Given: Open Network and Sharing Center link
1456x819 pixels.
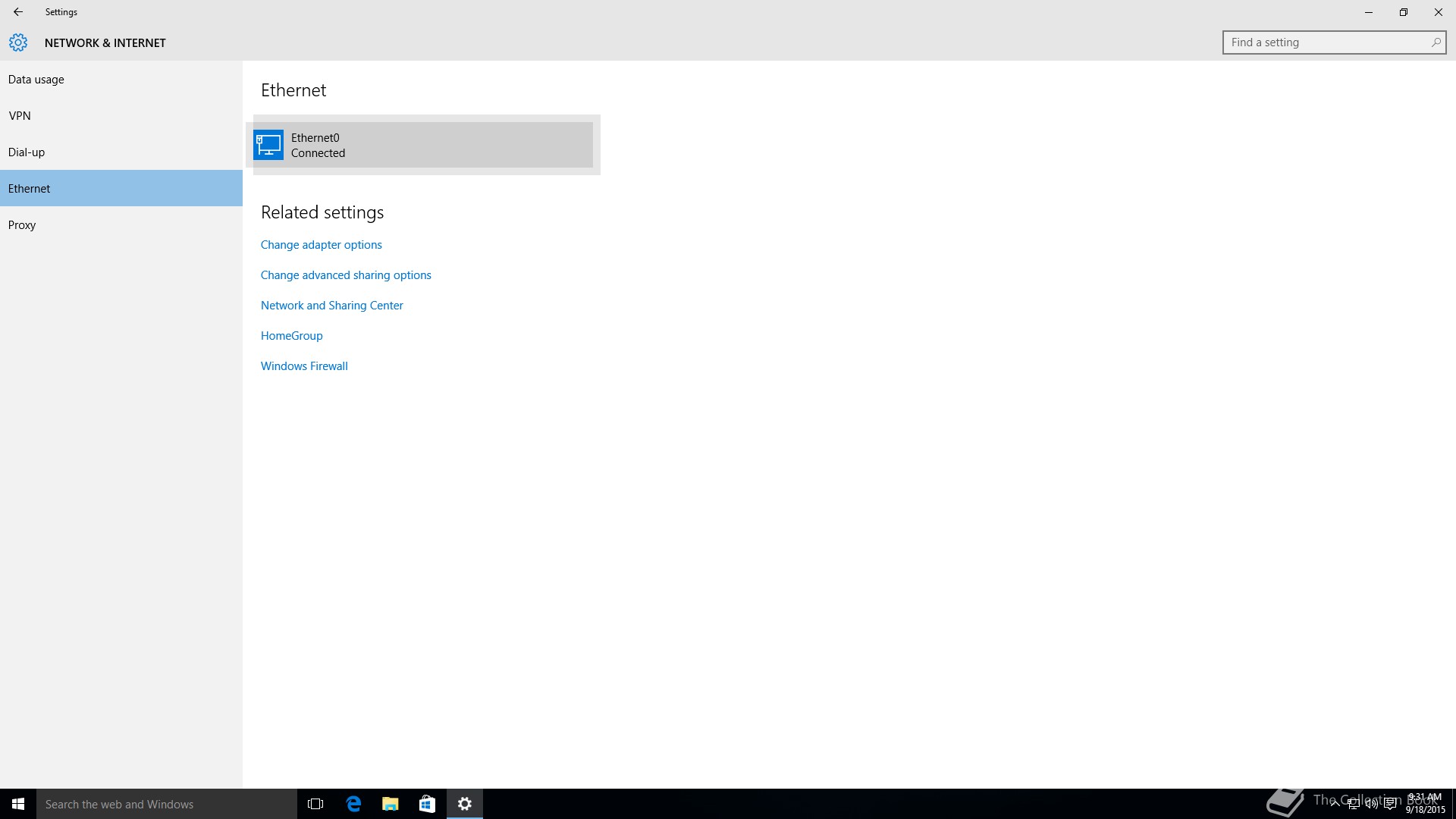Looking at the screenshot, I should coord(332,306).
